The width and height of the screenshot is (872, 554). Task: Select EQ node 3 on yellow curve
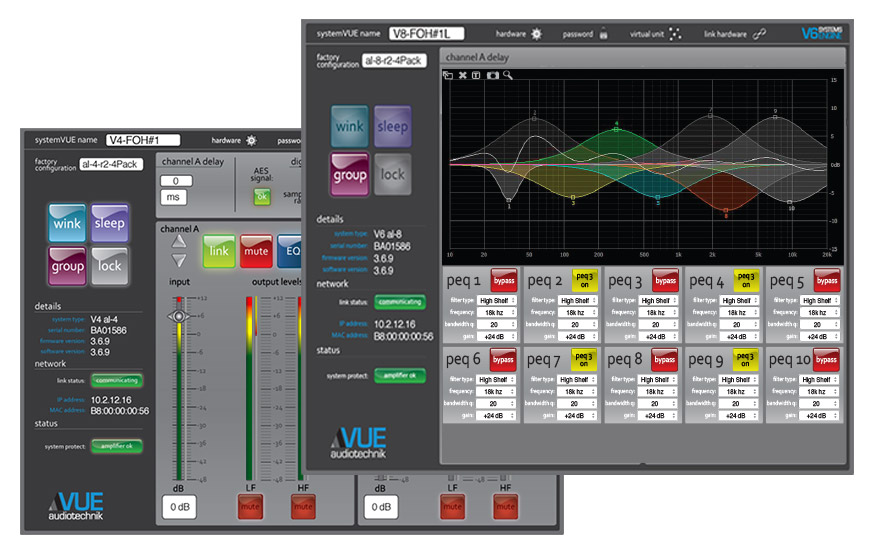[x=573, y=197]
